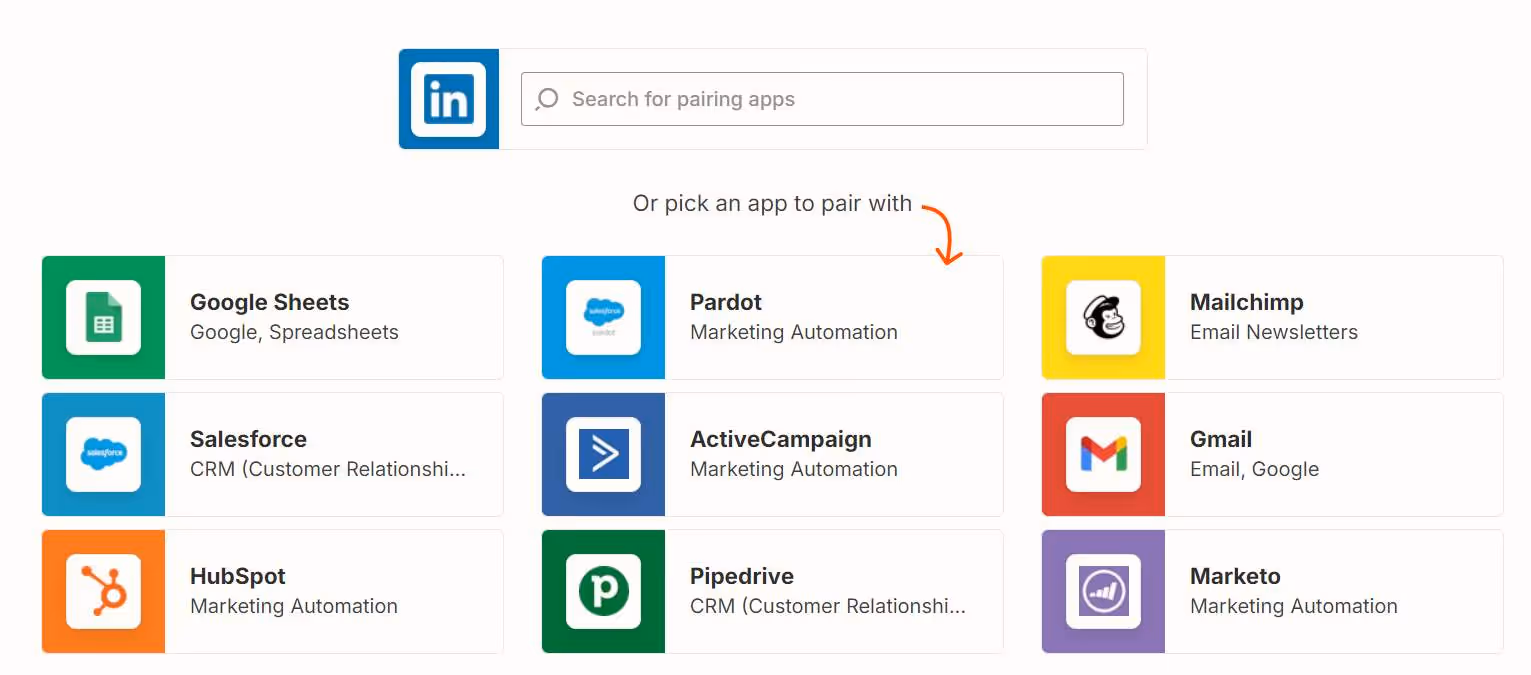Select the HubSpot sprocket icon
This screenshot has width=1531, height=675.
click(103, 591)
